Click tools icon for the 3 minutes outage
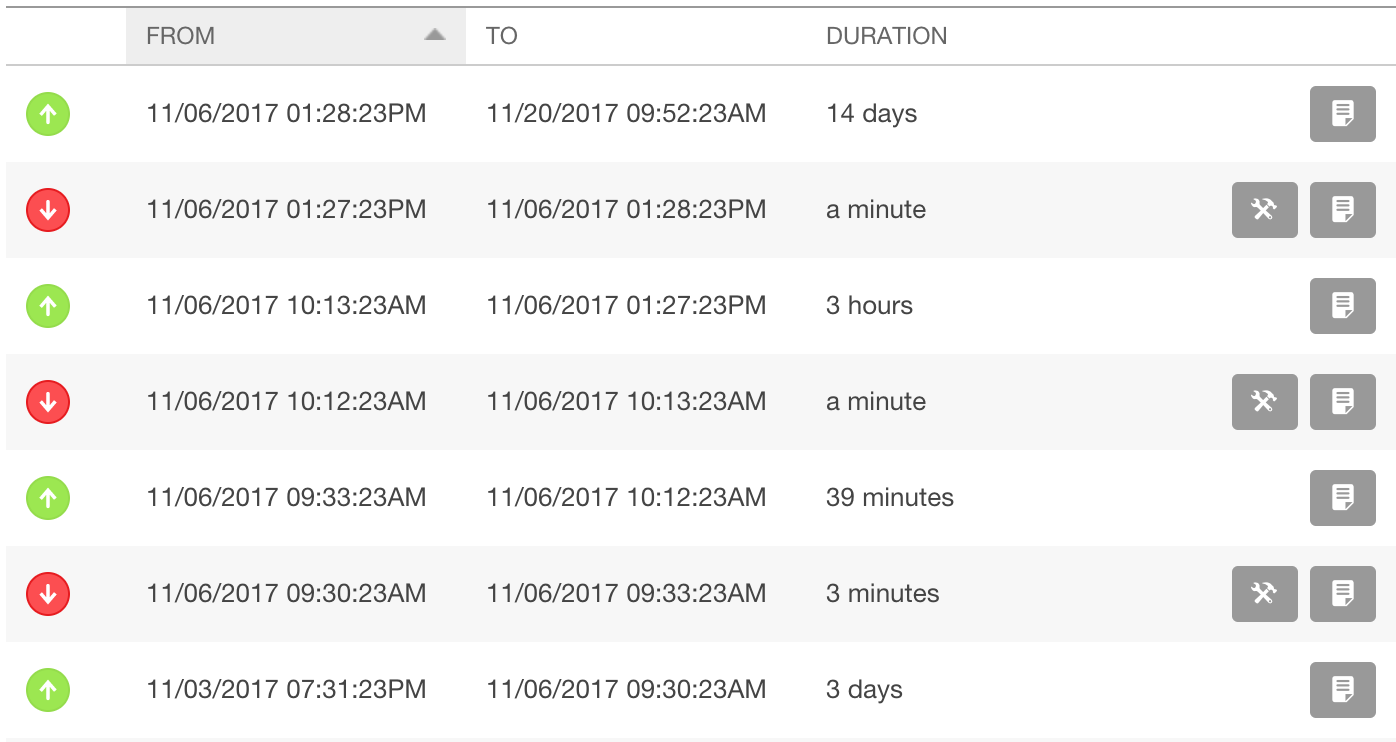The width and height of the screenshot is (1396, 742). coord(1265,594)
